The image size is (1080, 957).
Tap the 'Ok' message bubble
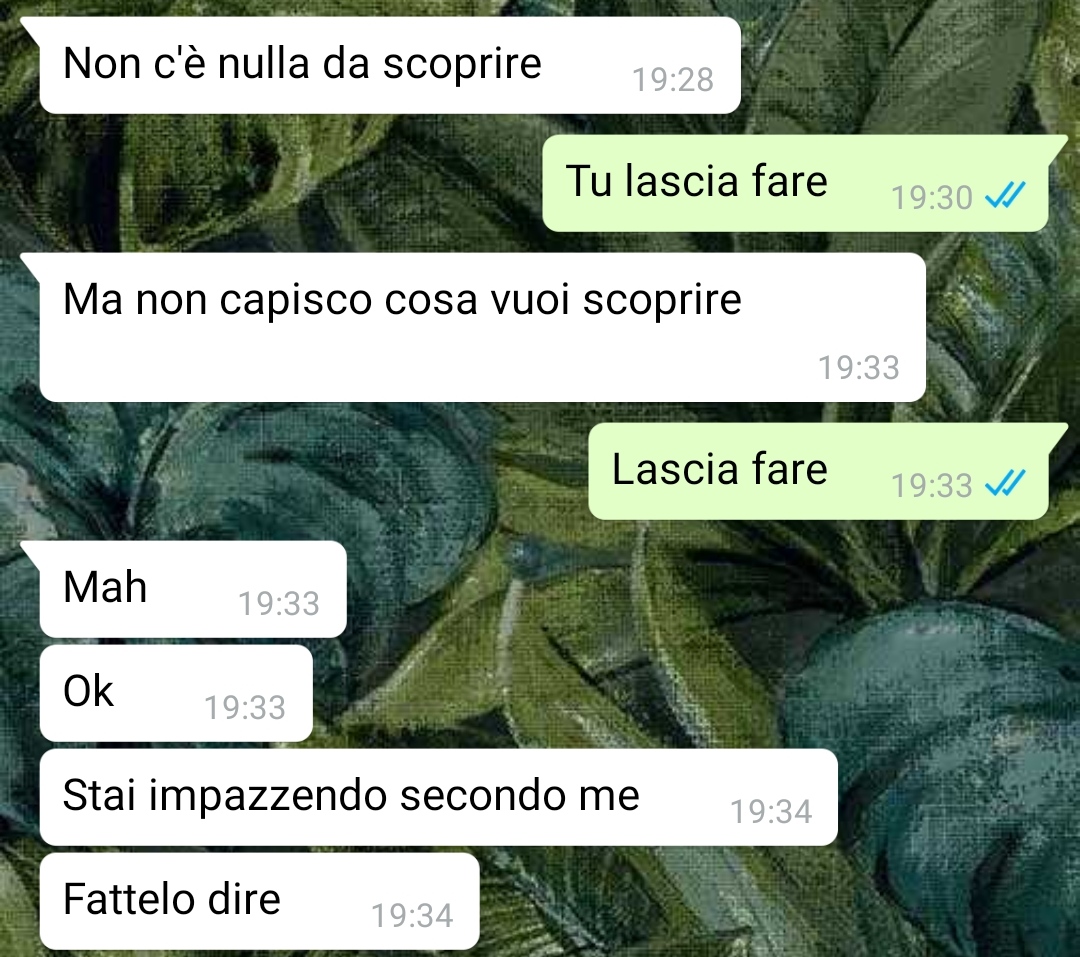pyautogui.click(x=176, y=693)
